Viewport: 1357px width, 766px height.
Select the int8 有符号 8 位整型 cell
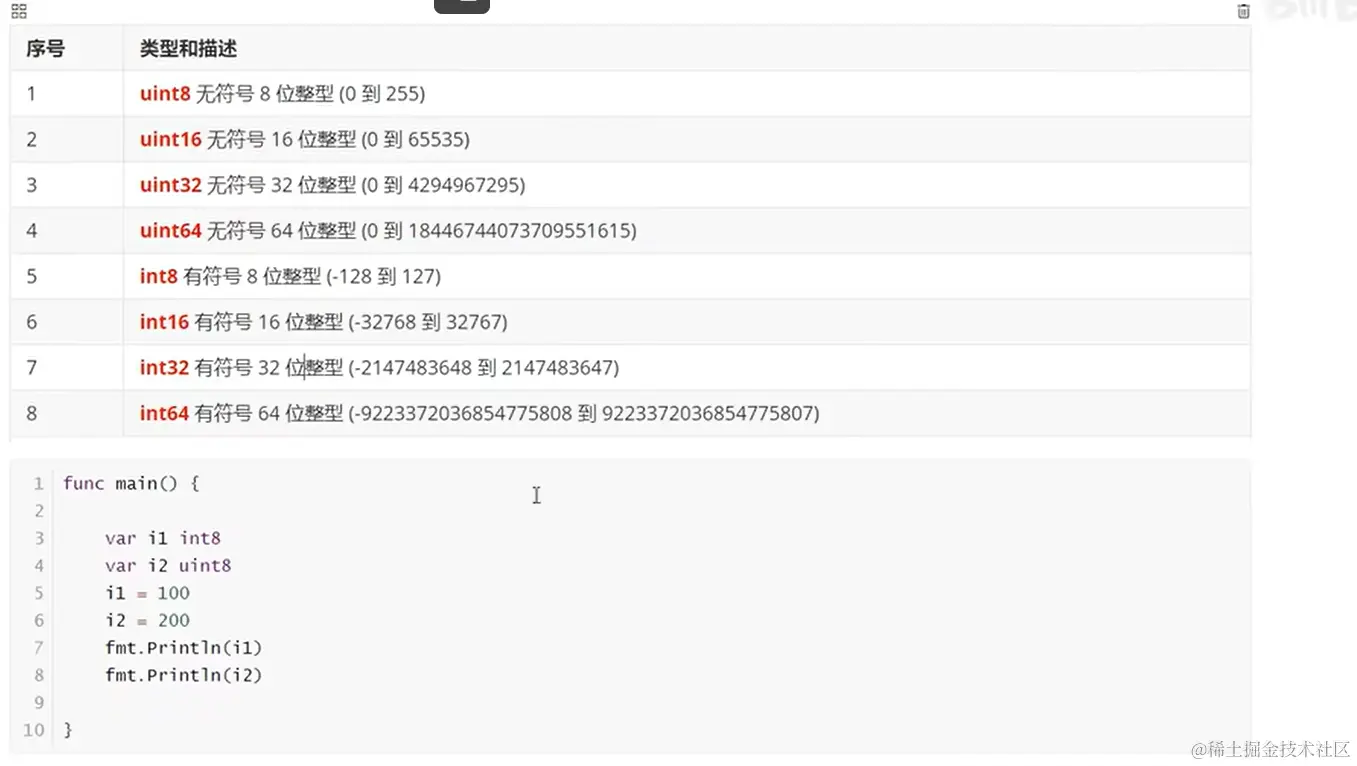(x=687, y=276)
